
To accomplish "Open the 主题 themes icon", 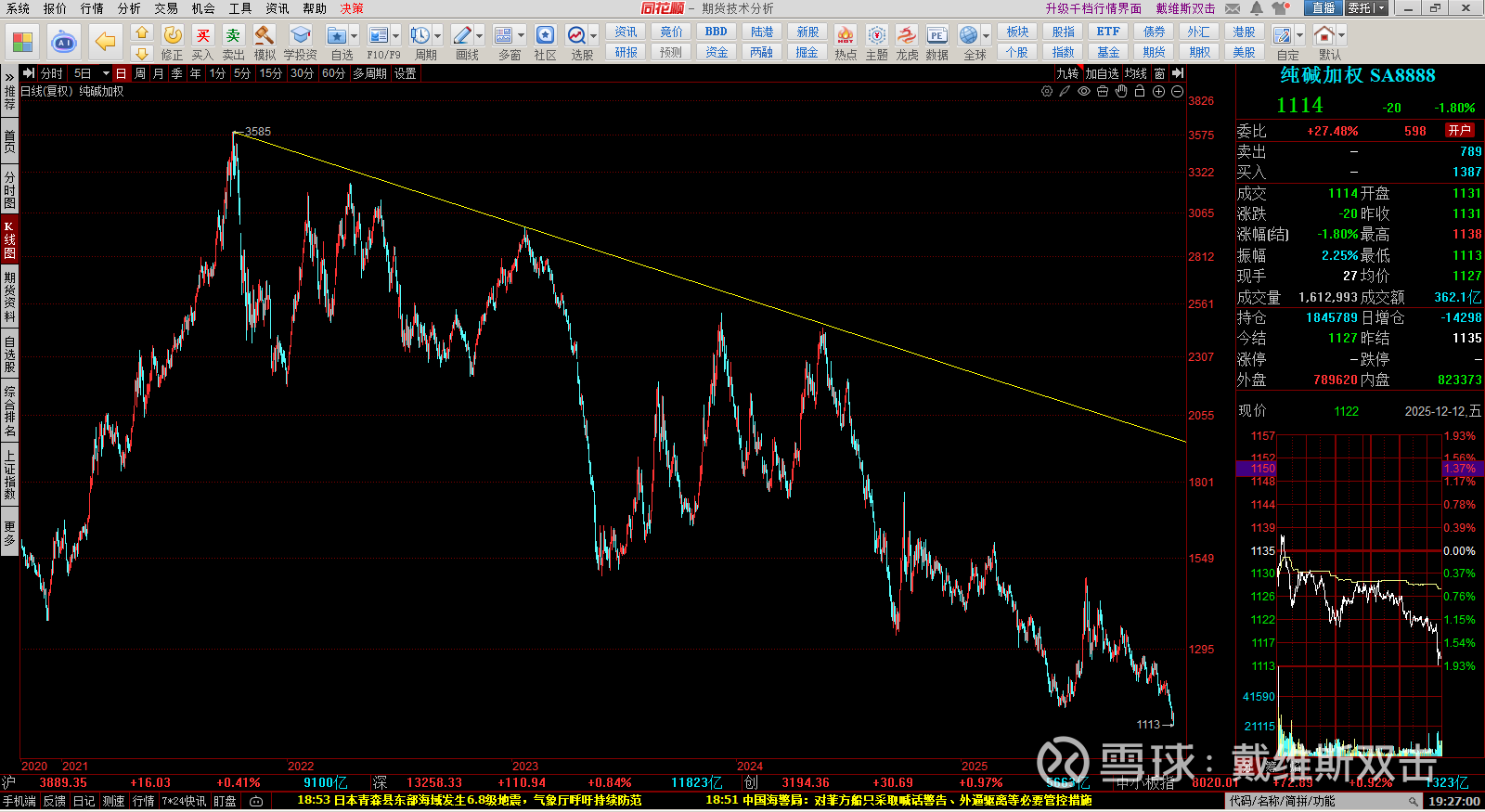I will click(x=877, y=35).
